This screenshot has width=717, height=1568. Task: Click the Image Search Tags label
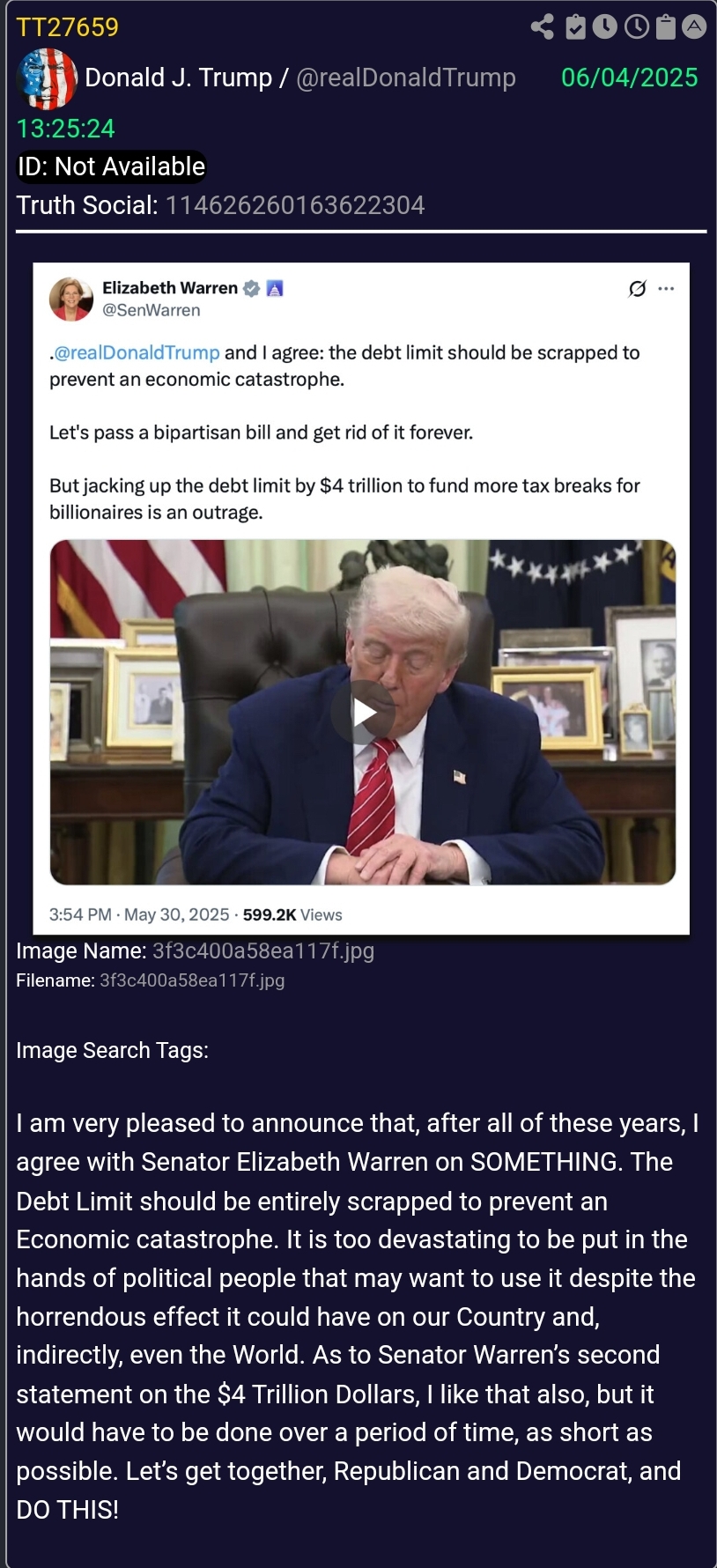point(113,1050)
